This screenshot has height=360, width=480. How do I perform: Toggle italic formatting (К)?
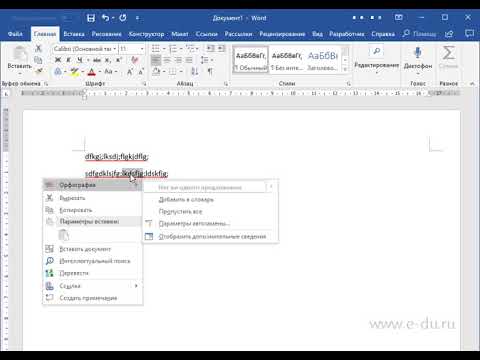[68, 60]
